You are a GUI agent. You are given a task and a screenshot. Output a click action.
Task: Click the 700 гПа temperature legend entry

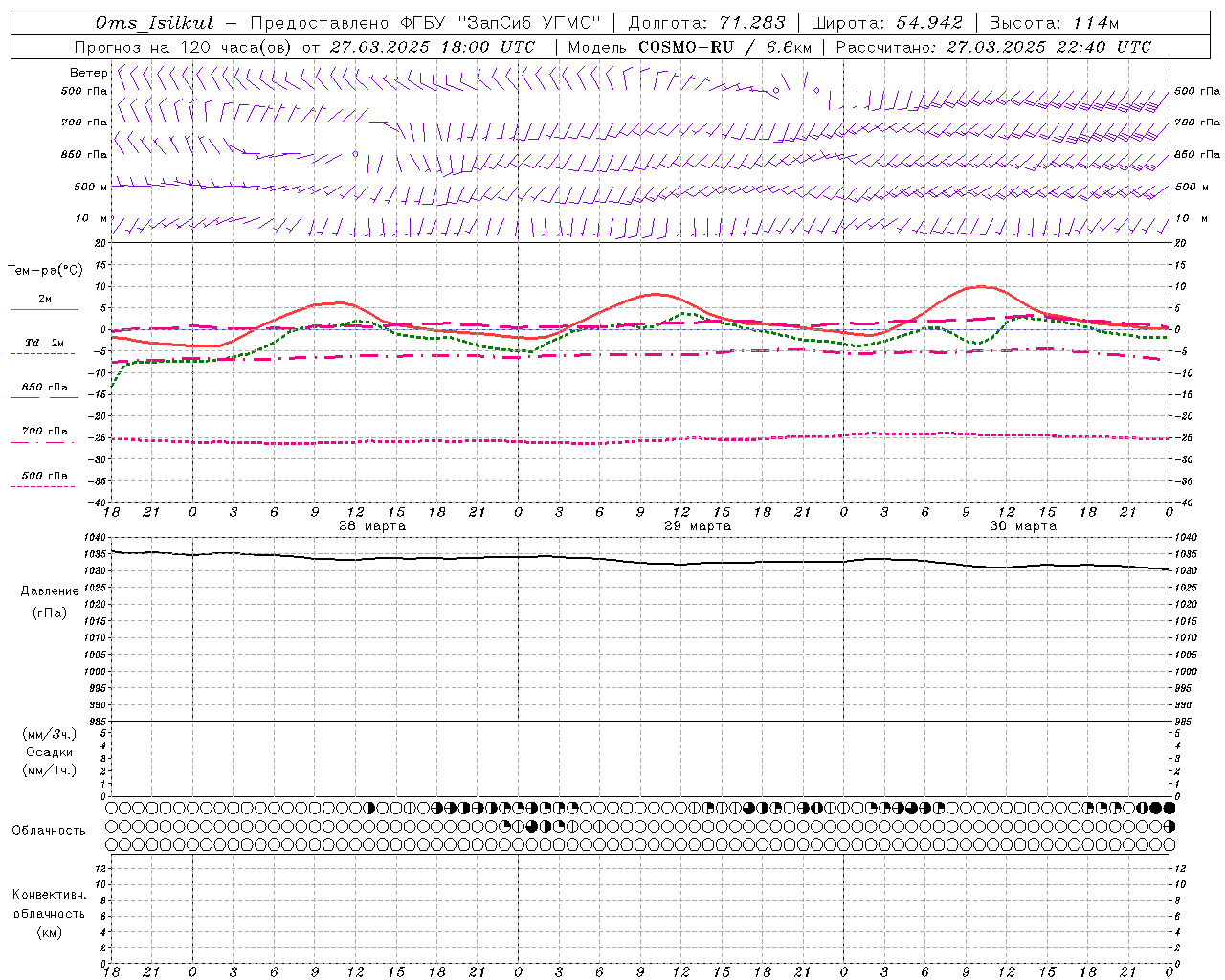coord(45,432)
